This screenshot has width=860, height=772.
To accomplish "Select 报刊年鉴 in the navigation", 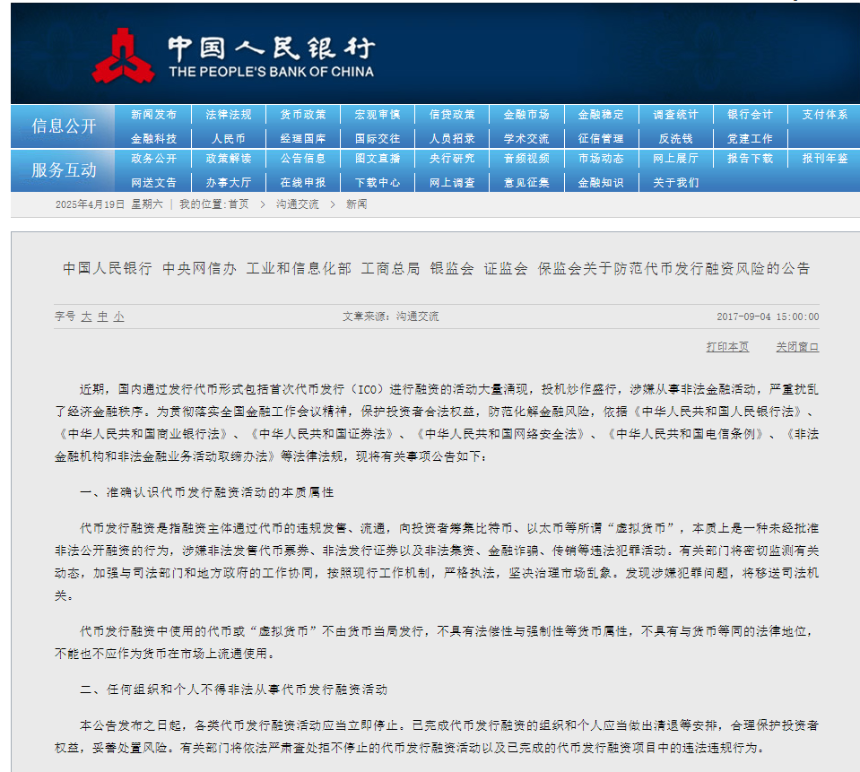I will 825,158.
